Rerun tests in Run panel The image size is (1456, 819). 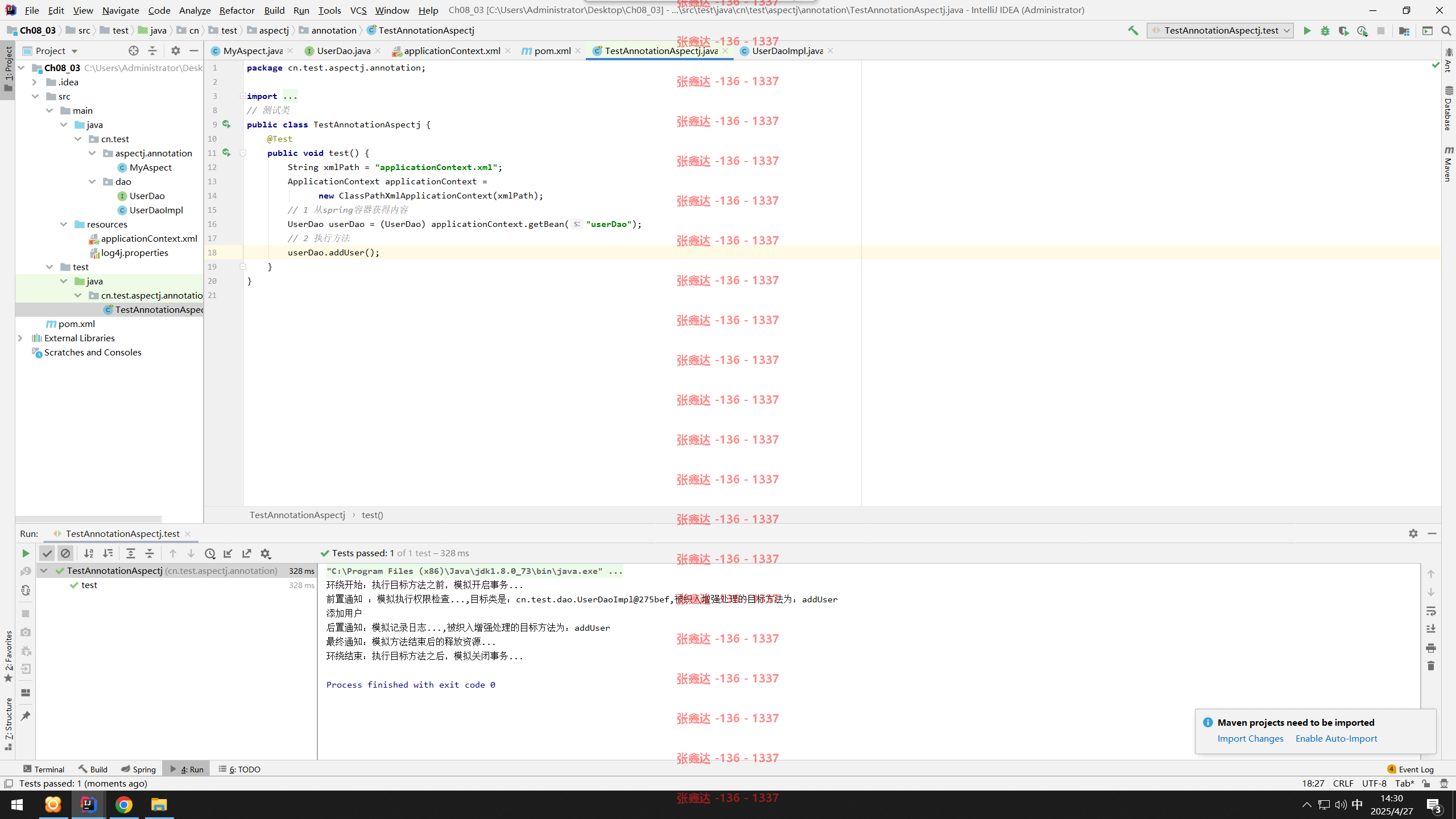26,553
